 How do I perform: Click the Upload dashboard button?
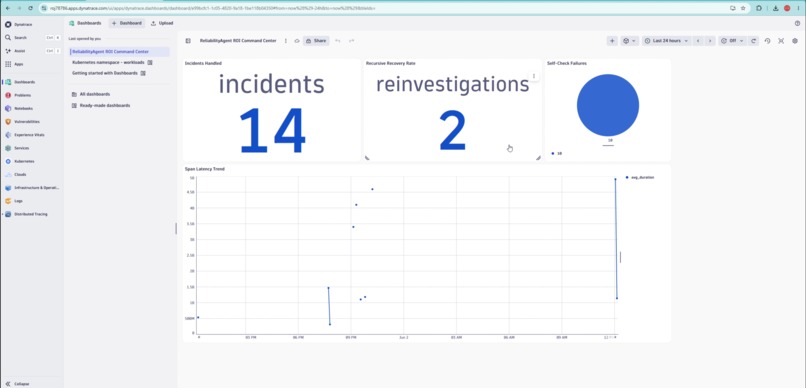(x=162, y=23)
